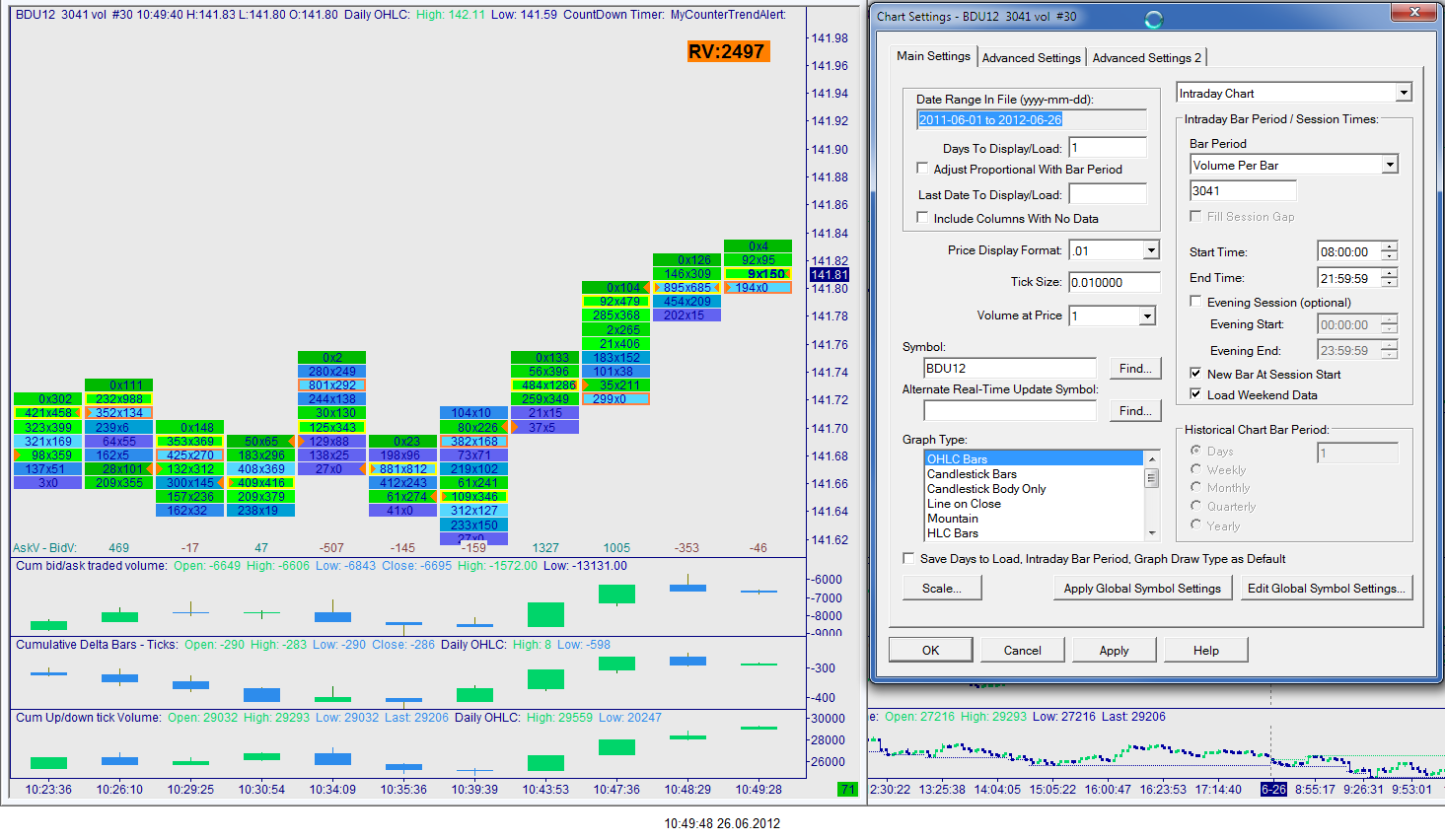Screen dimensions: 1445x840
Task: Enable Adjust Proportional With Bar Period
Action: pyautogui.click(x=922, y=169)
